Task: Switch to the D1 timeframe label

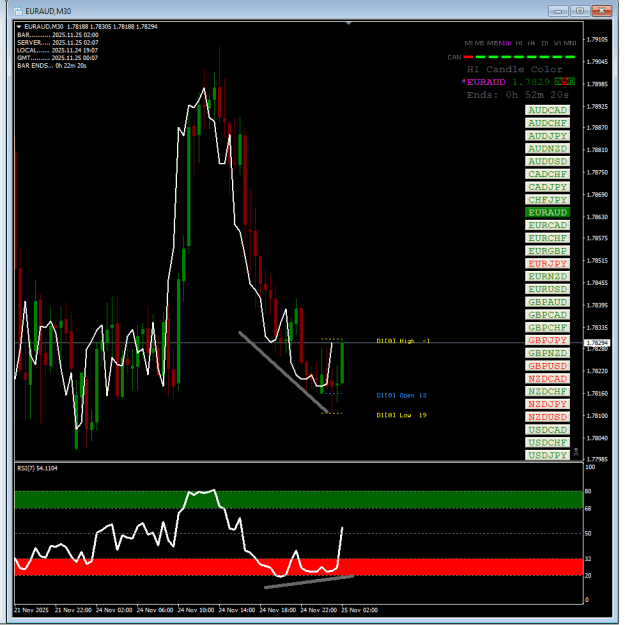Action: point(545,43)
